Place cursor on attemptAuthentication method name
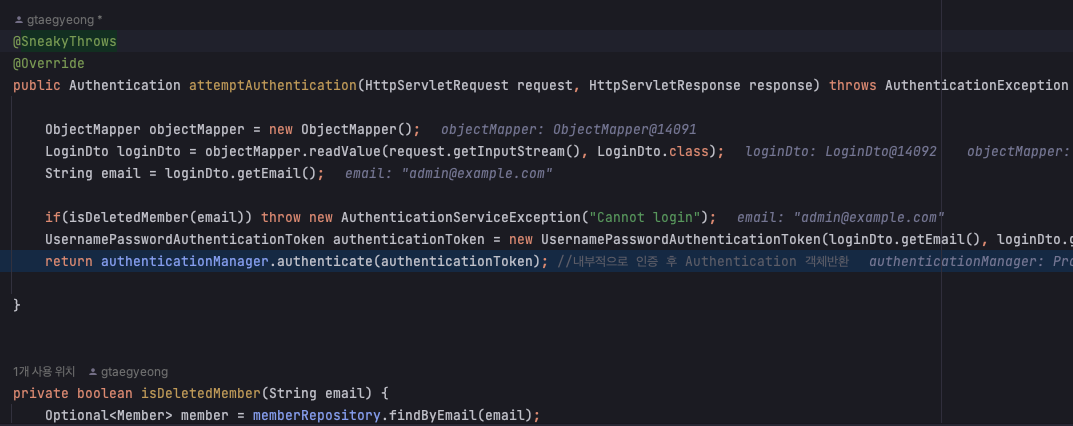This screenshot has width=1073, height=426. point(273,86)
